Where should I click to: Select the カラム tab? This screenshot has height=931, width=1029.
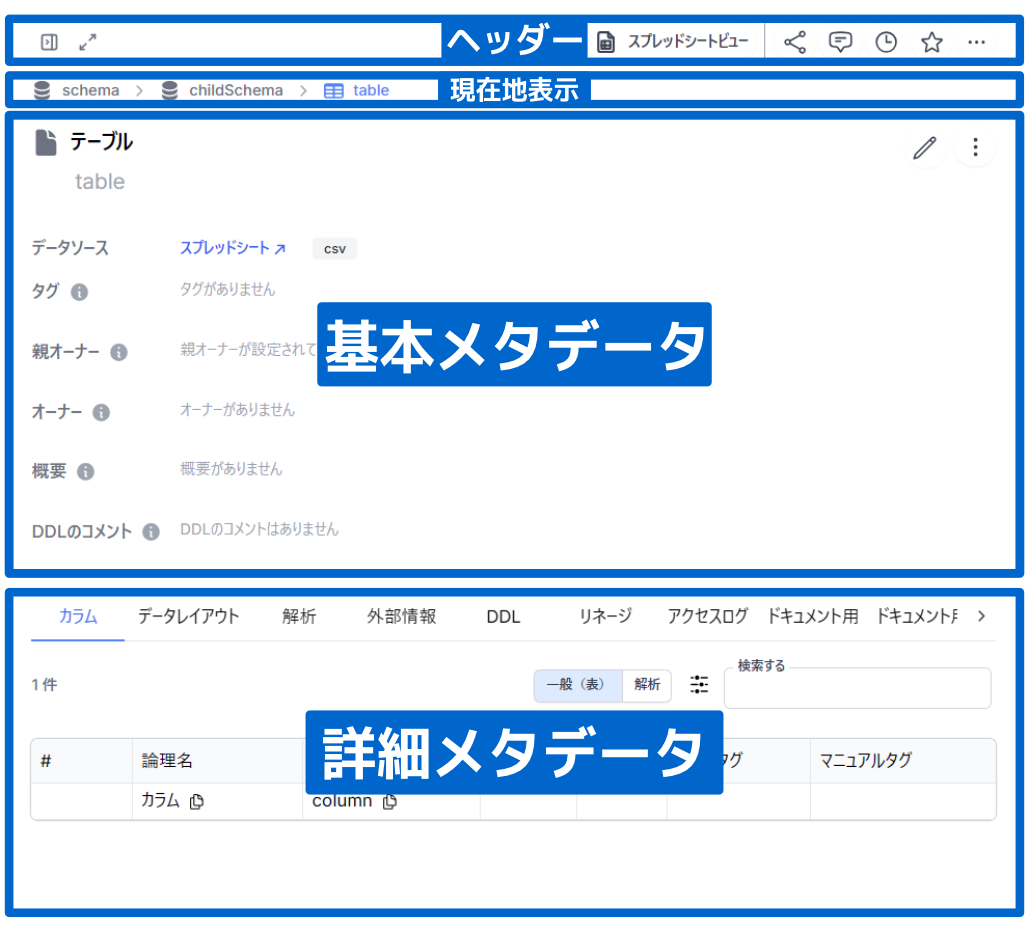78,617
